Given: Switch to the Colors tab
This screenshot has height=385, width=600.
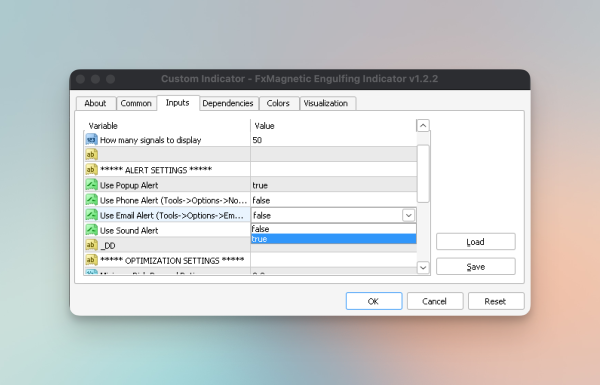Looking at the screenshot, I should point(278,103).
